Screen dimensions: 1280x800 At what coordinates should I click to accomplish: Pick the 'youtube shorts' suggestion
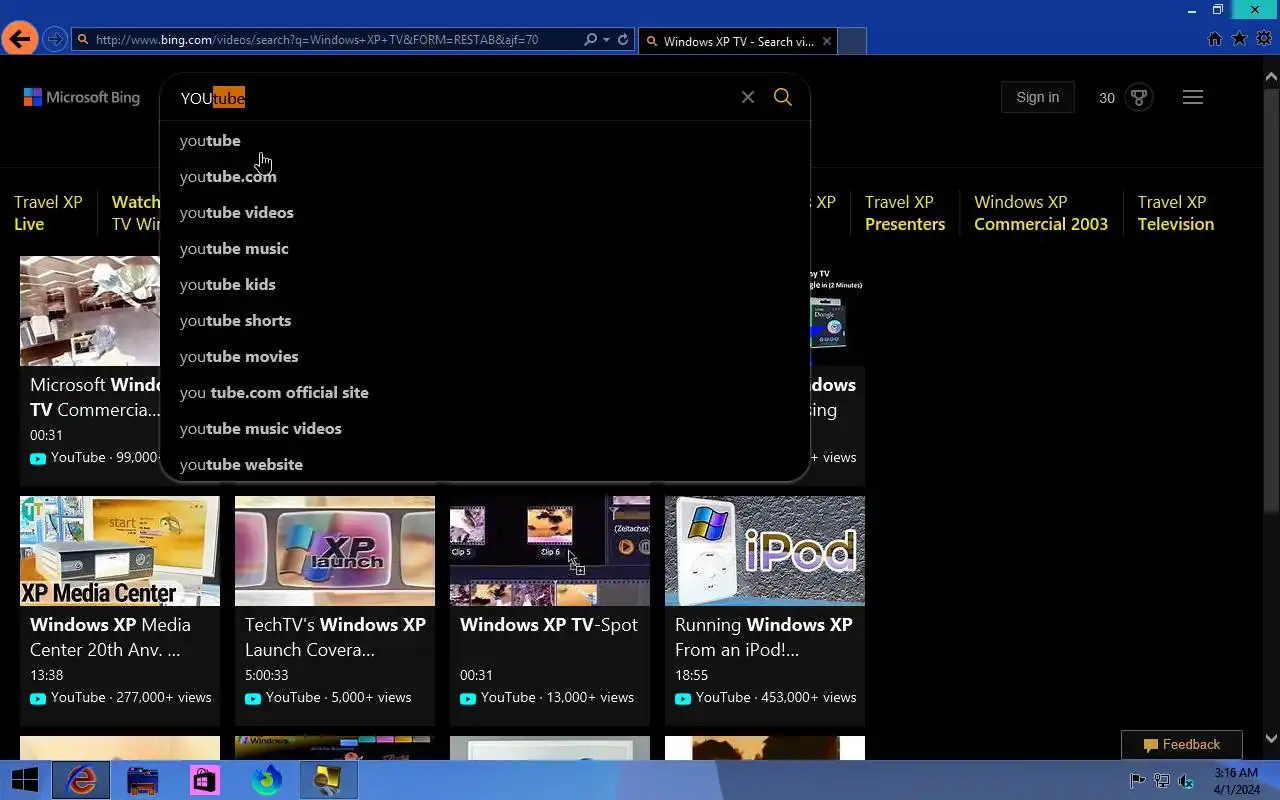tap(485, 321)
